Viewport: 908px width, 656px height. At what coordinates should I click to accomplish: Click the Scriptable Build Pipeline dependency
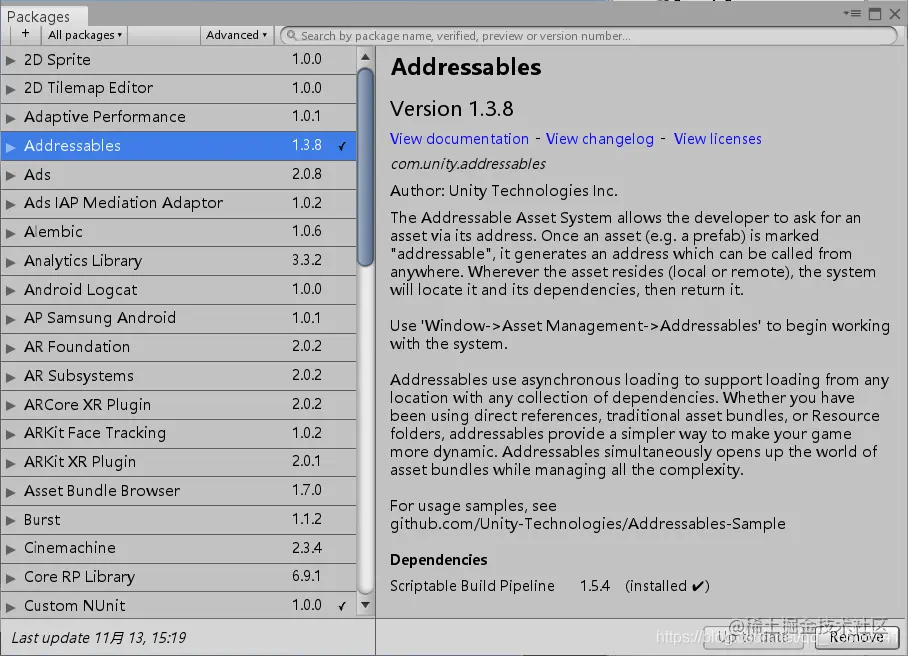point(472,586)
